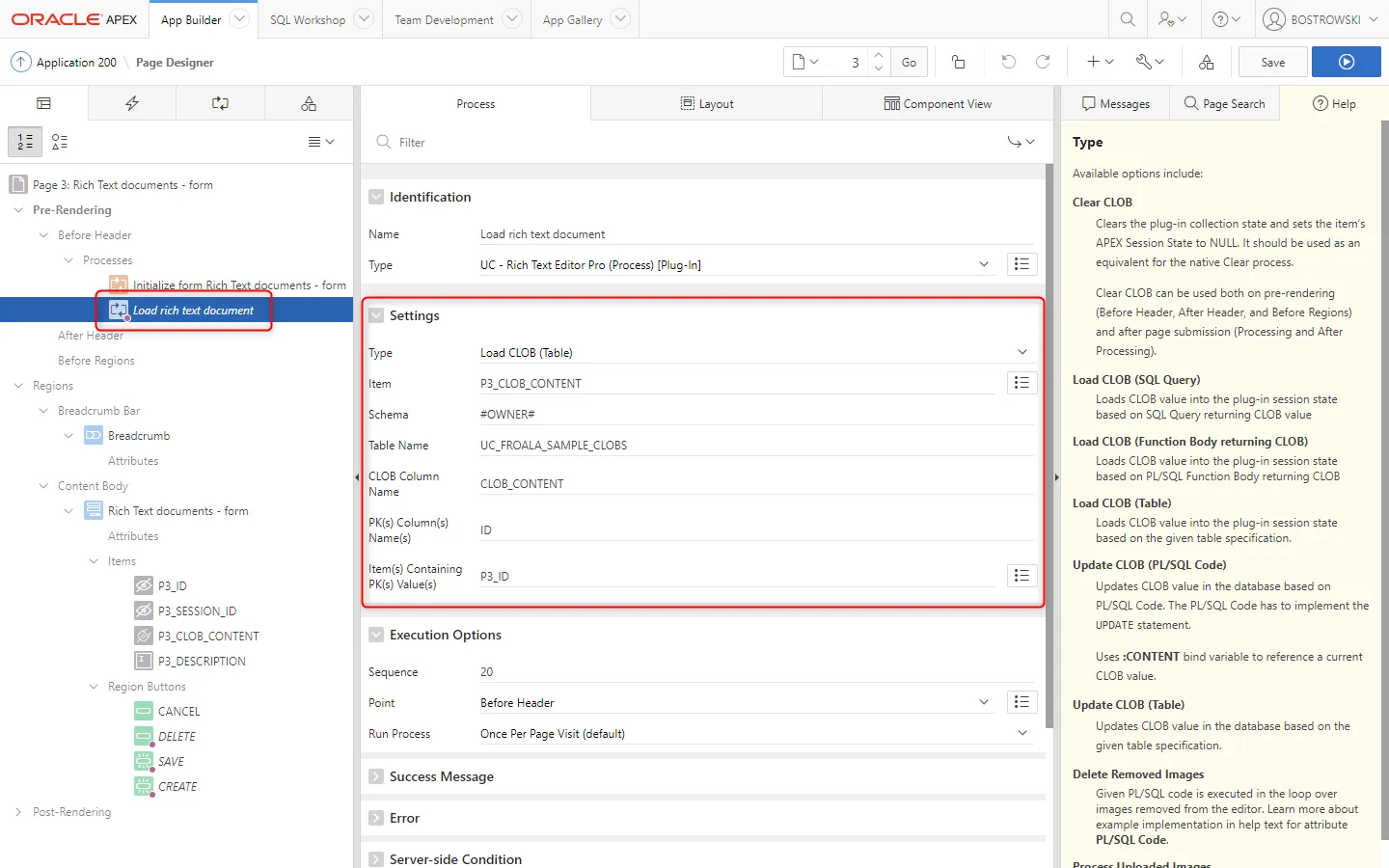Image resolution: width=1389 pixels, height=868 pixels.
Task: Open the Settings Type dropdown
Action: point(754,353)
